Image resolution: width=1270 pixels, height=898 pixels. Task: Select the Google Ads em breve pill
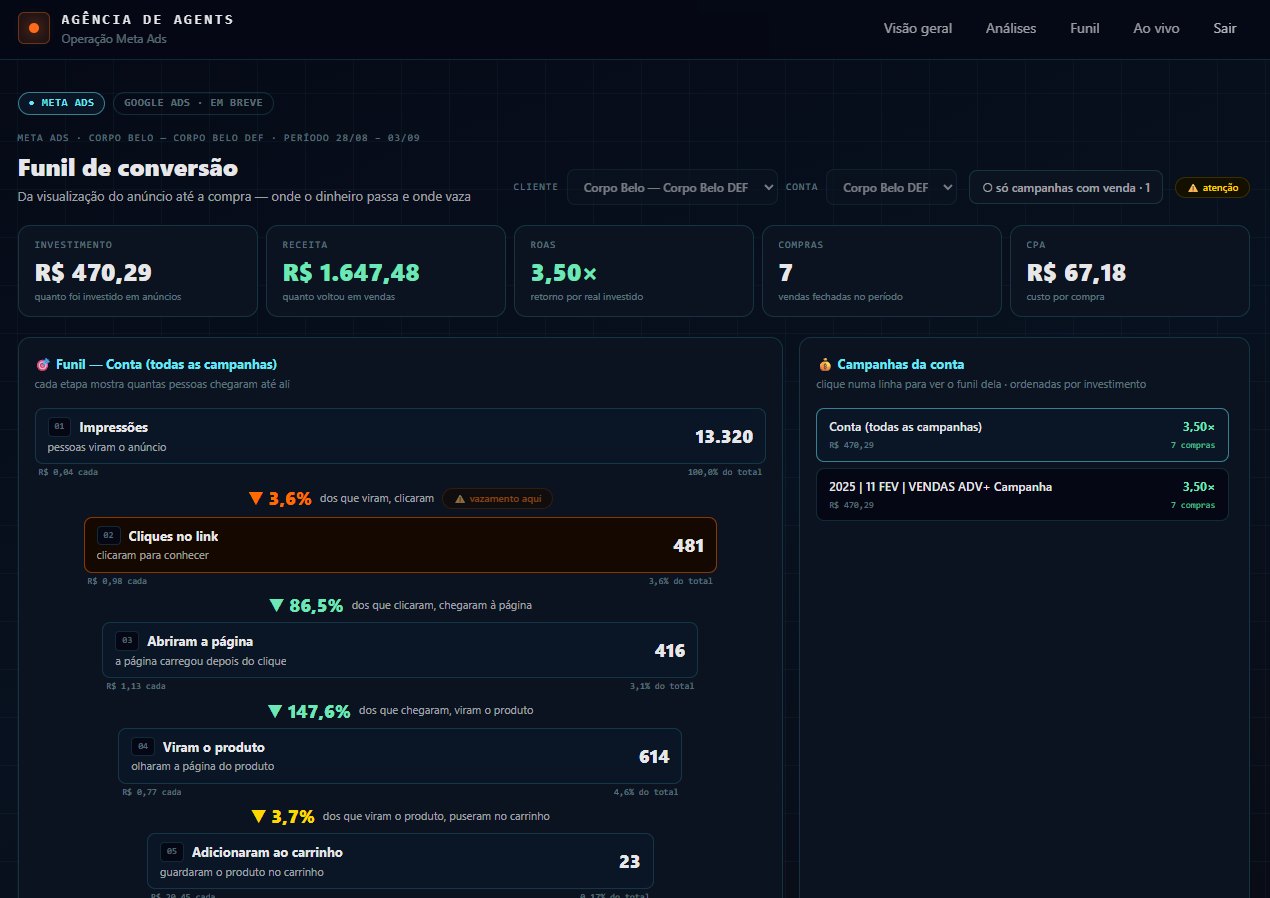[x=193, y=103]
